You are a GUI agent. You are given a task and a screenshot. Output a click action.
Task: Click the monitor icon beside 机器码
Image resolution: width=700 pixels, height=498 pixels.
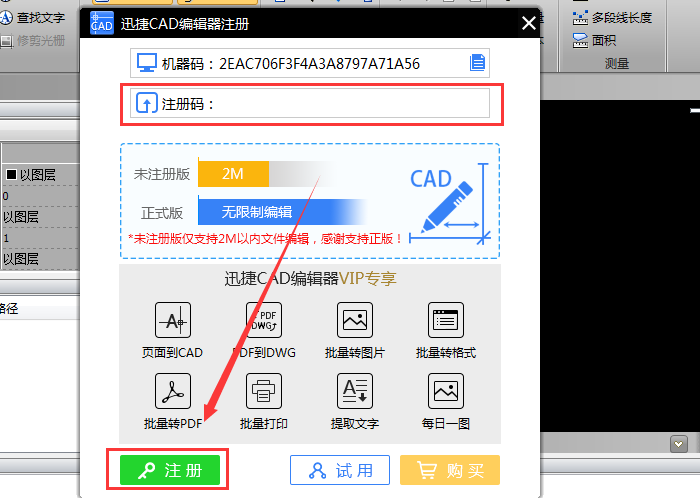click(x=146, y=63)
